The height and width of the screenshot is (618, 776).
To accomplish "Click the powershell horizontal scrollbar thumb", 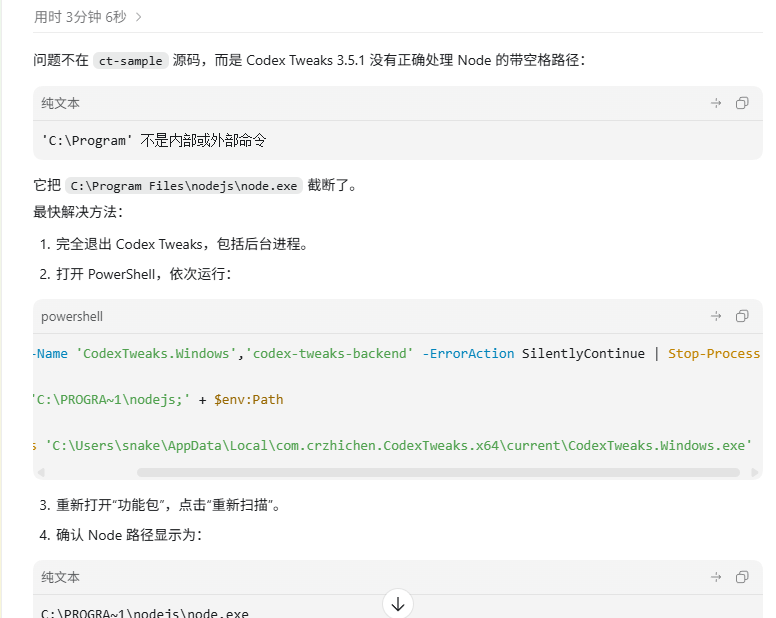I will 438,473.
